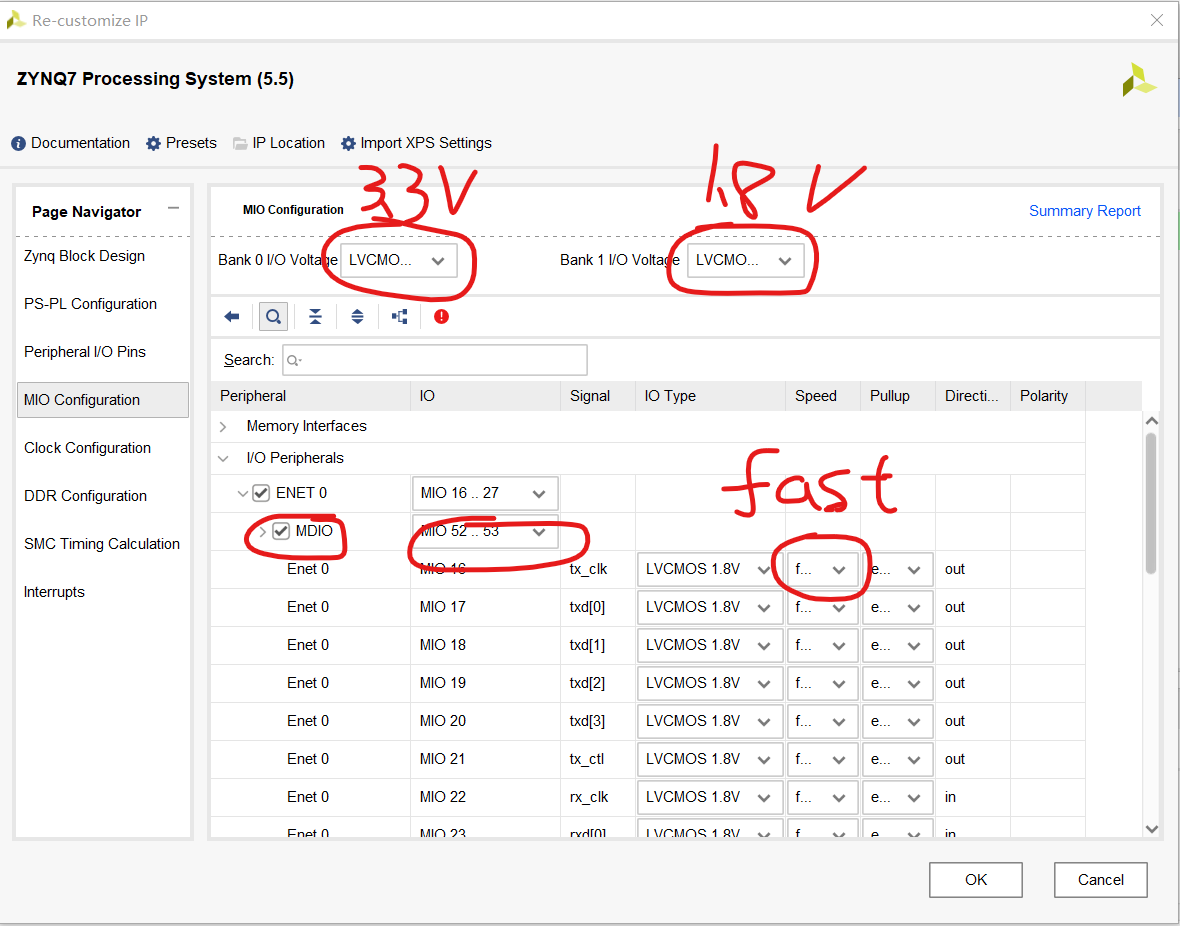1180x926 pixels.
Task: Go to SMC Timing Calculation page
Action: (x=102, y=544)
